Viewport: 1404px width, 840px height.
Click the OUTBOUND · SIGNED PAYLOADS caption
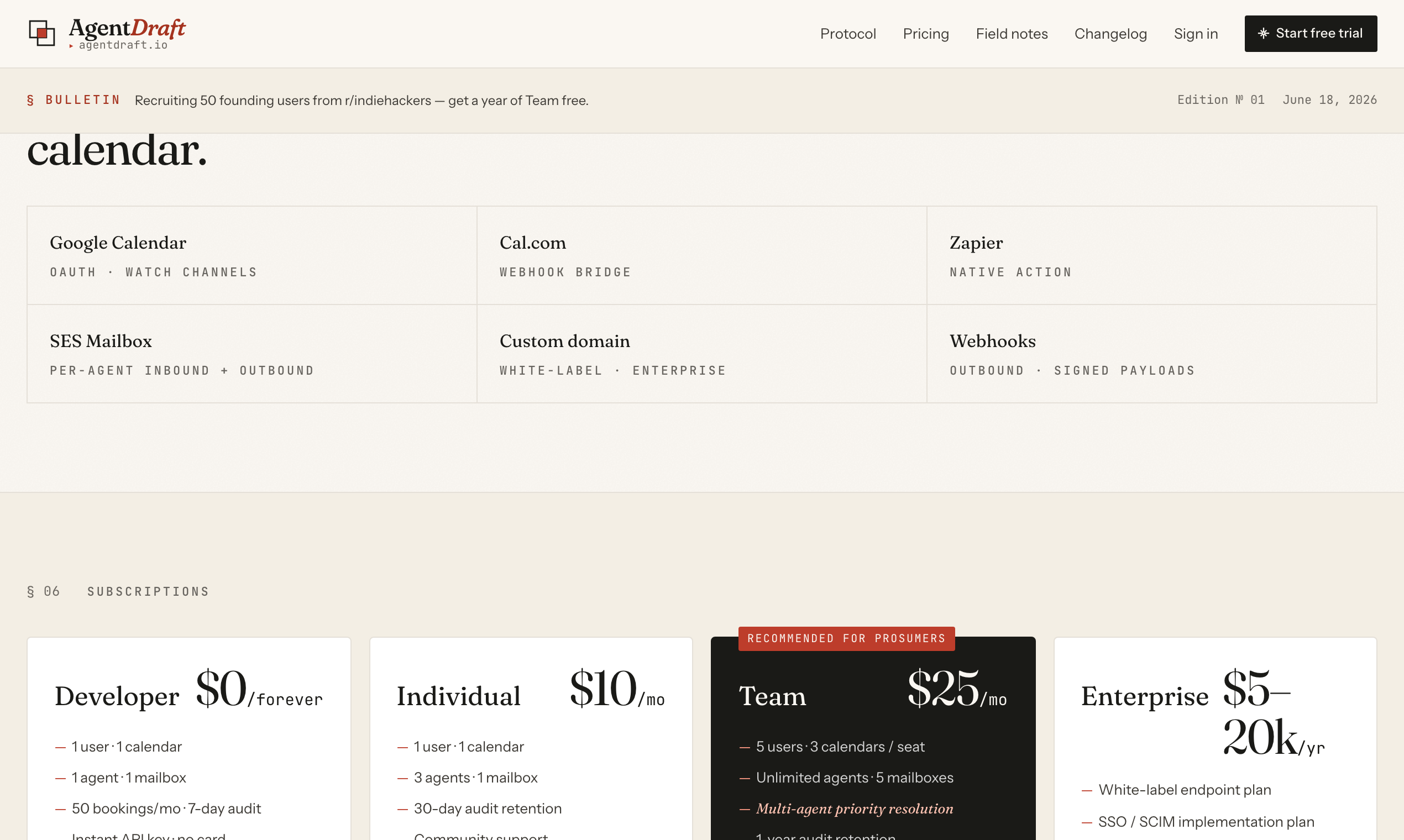pyautogui.click(x=1072, y=371)
